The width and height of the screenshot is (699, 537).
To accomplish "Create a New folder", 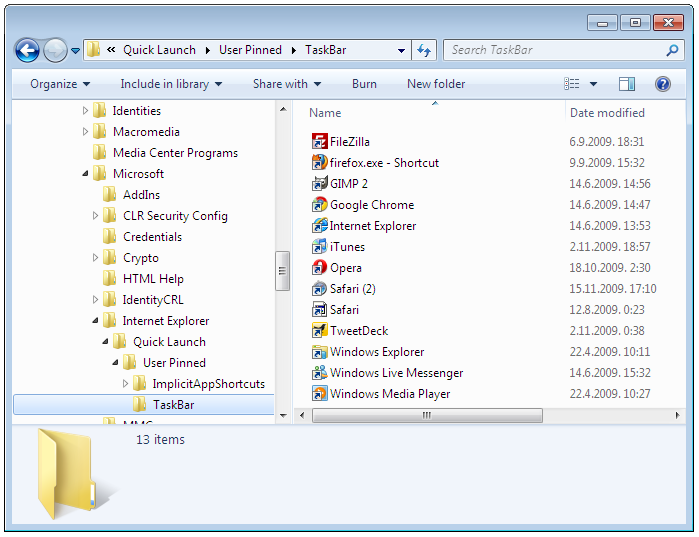I will (436, 84).
